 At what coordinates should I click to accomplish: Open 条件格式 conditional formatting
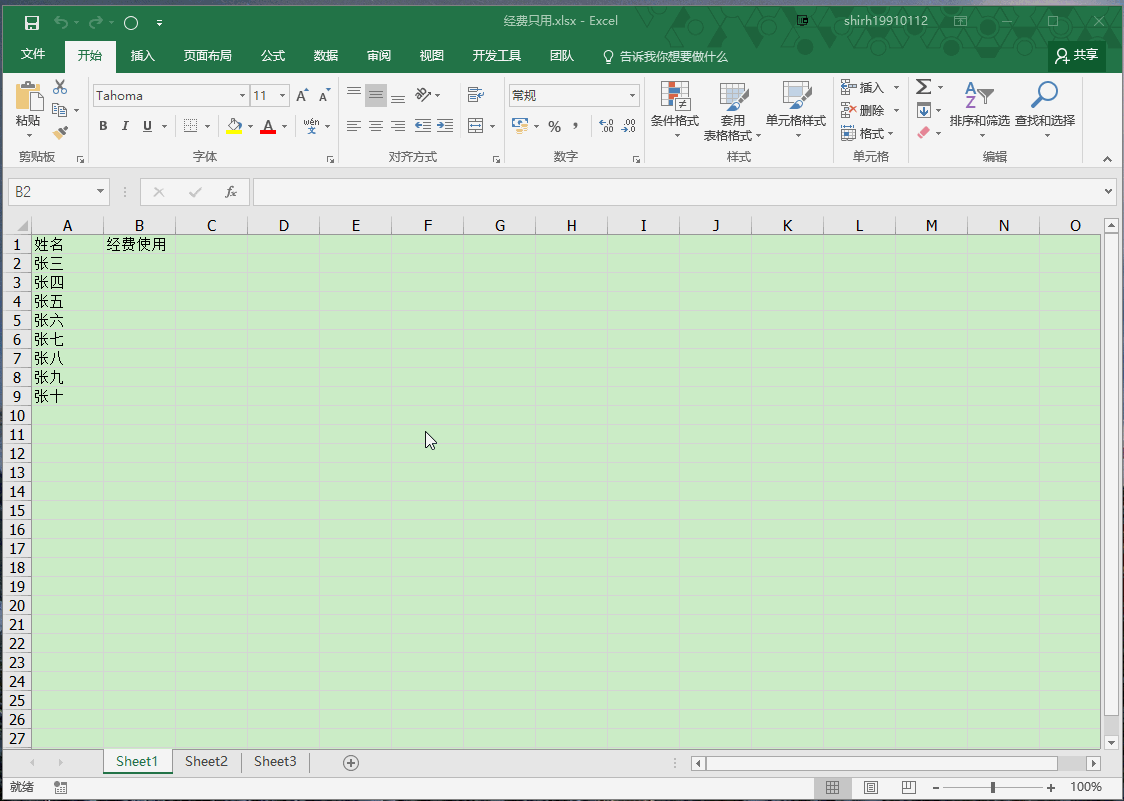pyautogui.click(x=675, y=110)
